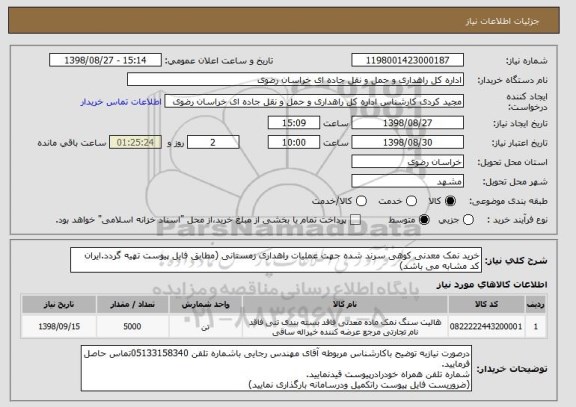Click the تاریخ اعتبار نیاز label
576x407 pixels.
pos(519,143)
